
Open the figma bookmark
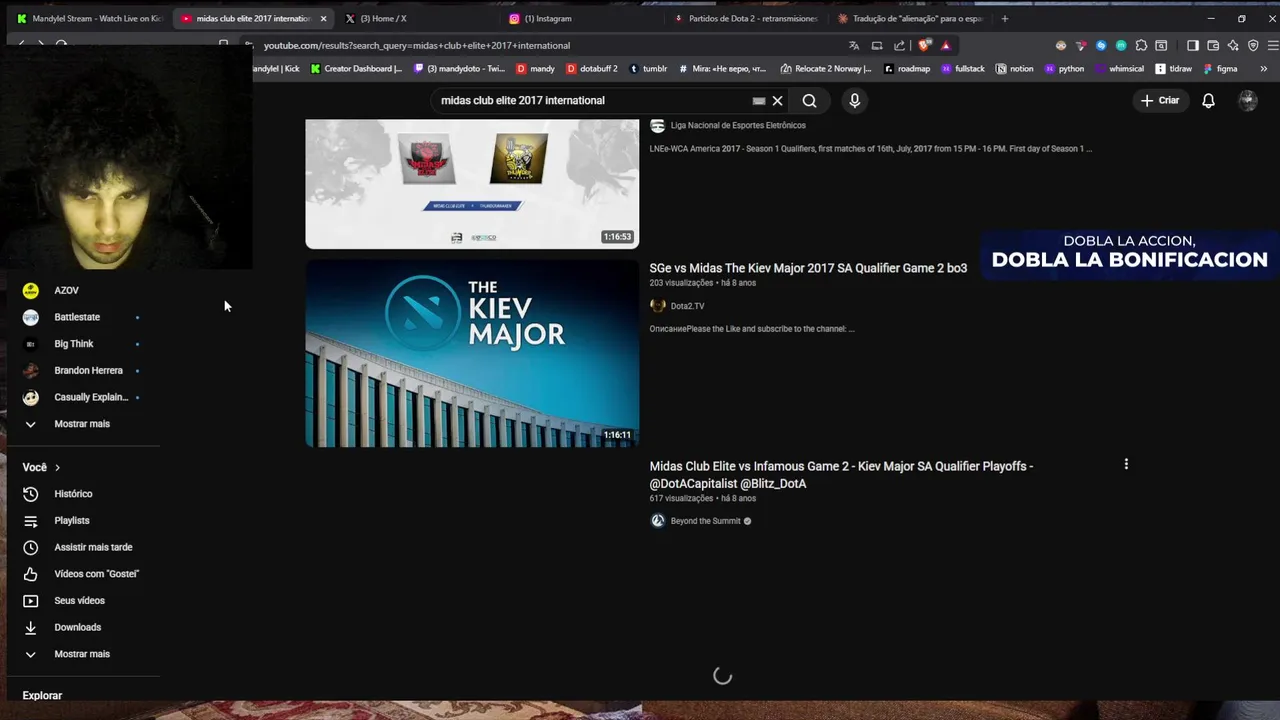point(1220,69)
